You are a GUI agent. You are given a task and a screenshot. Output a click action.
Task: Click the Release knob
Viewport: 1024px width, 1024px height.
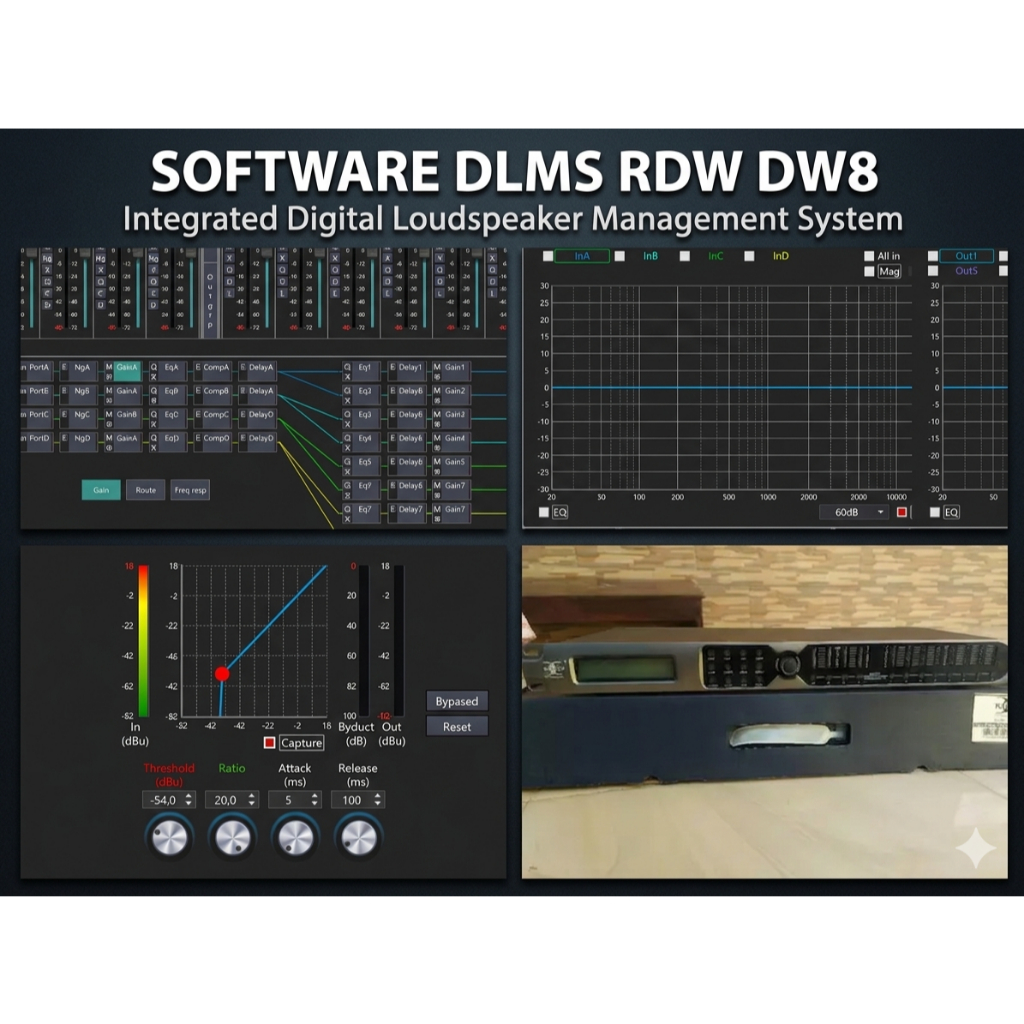pos(359,837)
